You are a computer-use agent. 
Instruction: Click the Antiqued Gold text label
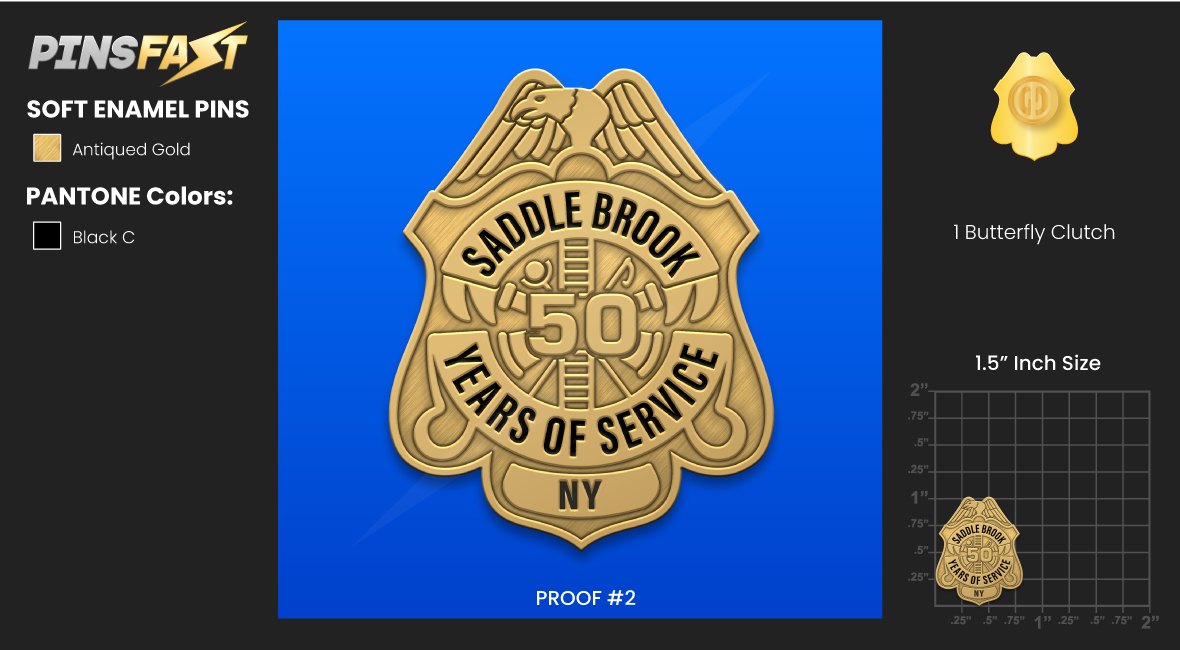coord(131,150)
